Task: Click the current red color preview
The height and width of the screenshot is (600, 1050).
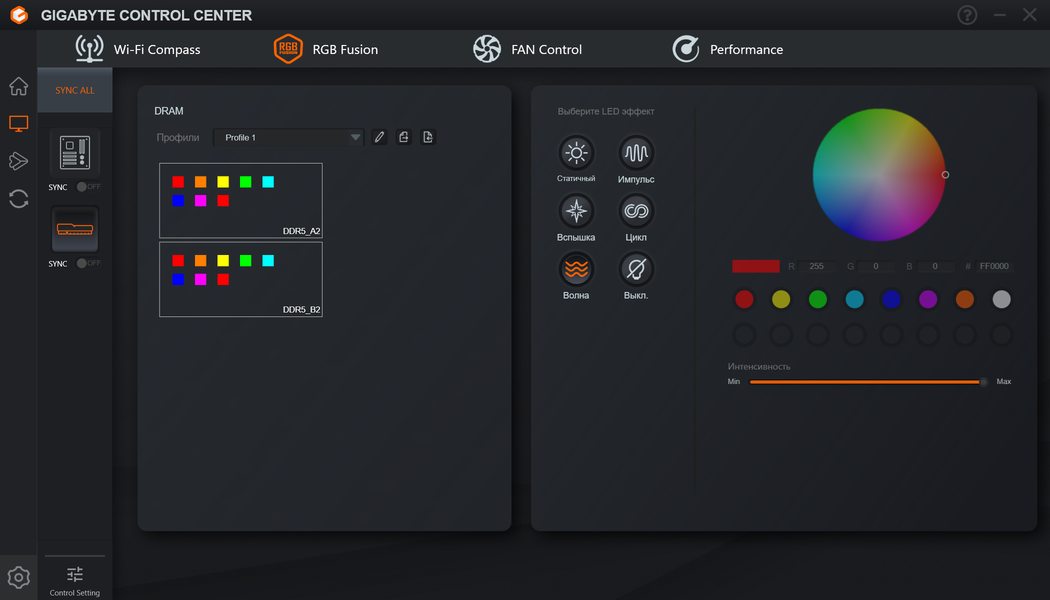Action: pos(756,267)
